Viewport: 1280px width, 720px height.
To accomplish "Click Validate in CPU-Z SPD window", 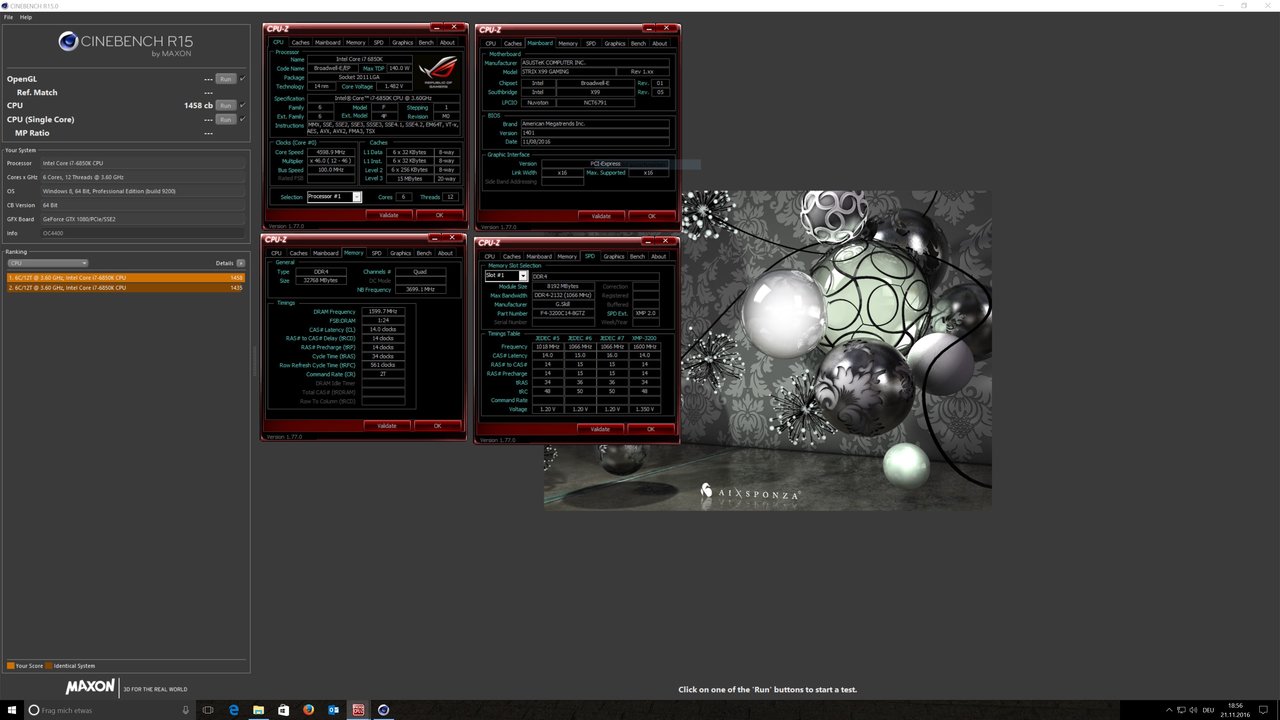I will coord(600,429).
